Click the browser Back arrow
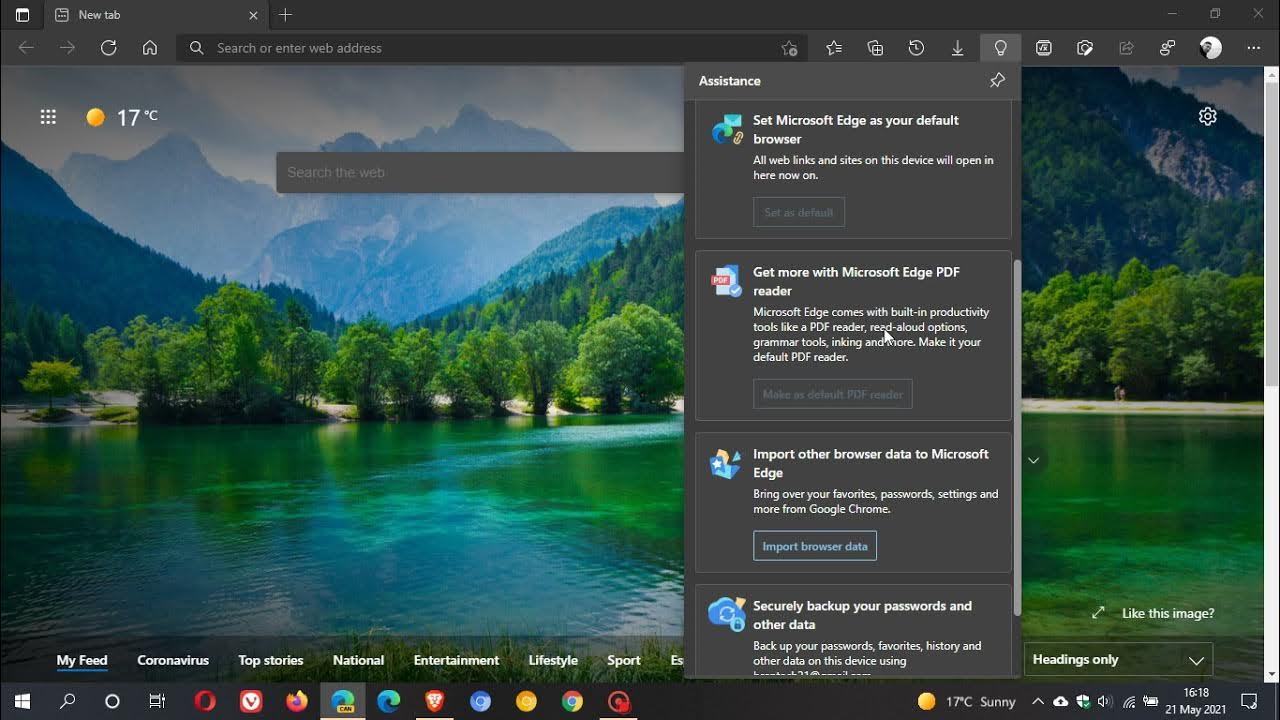The image size is (1280, 720). (x=26, y=48)
